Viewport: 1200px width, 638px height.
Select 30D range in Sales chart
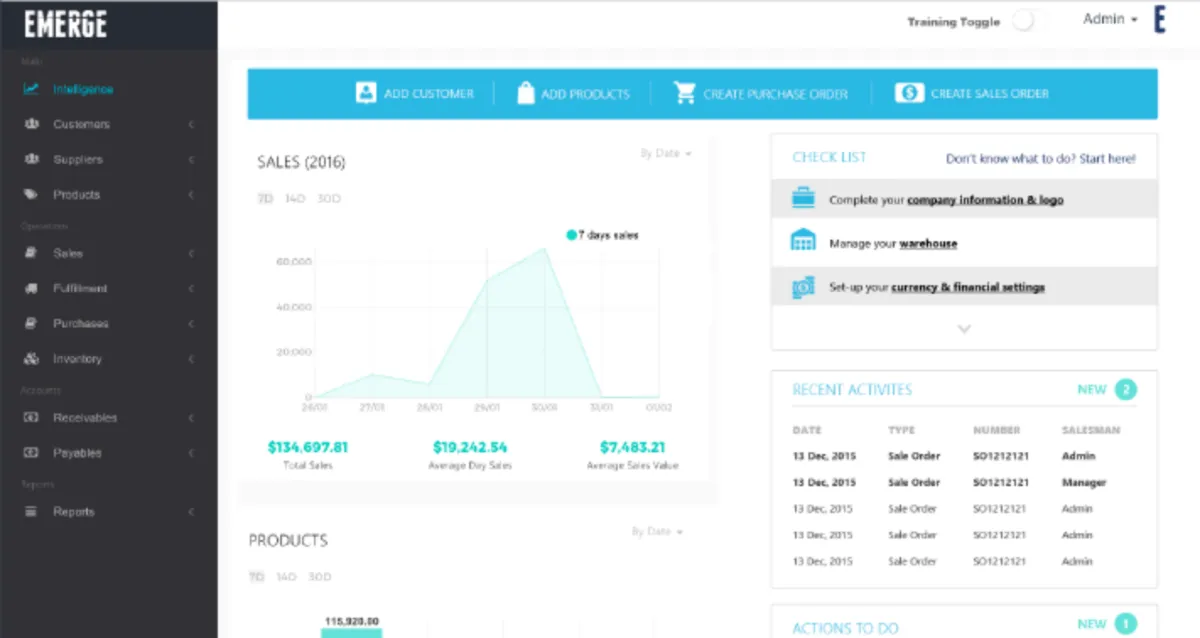click(329, 198)
